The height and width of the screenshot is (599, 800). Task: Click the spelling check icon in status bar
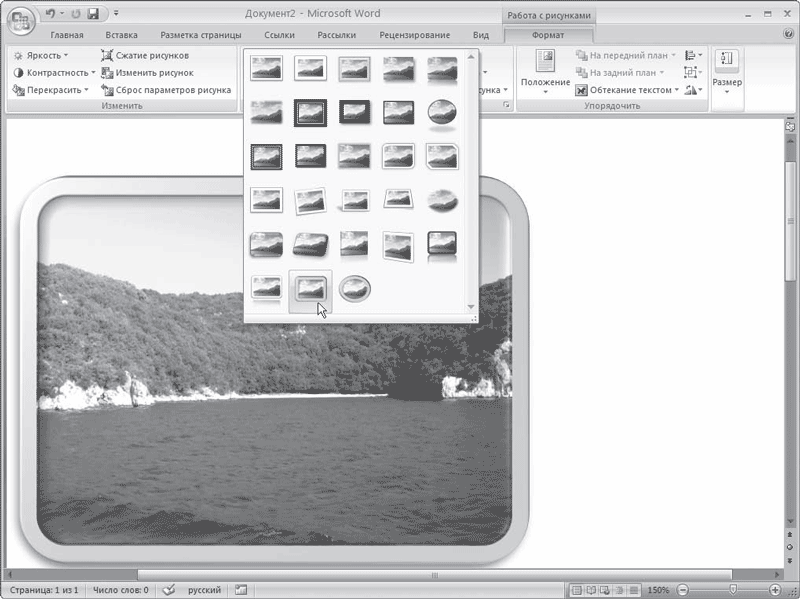(x=169, y=590)
